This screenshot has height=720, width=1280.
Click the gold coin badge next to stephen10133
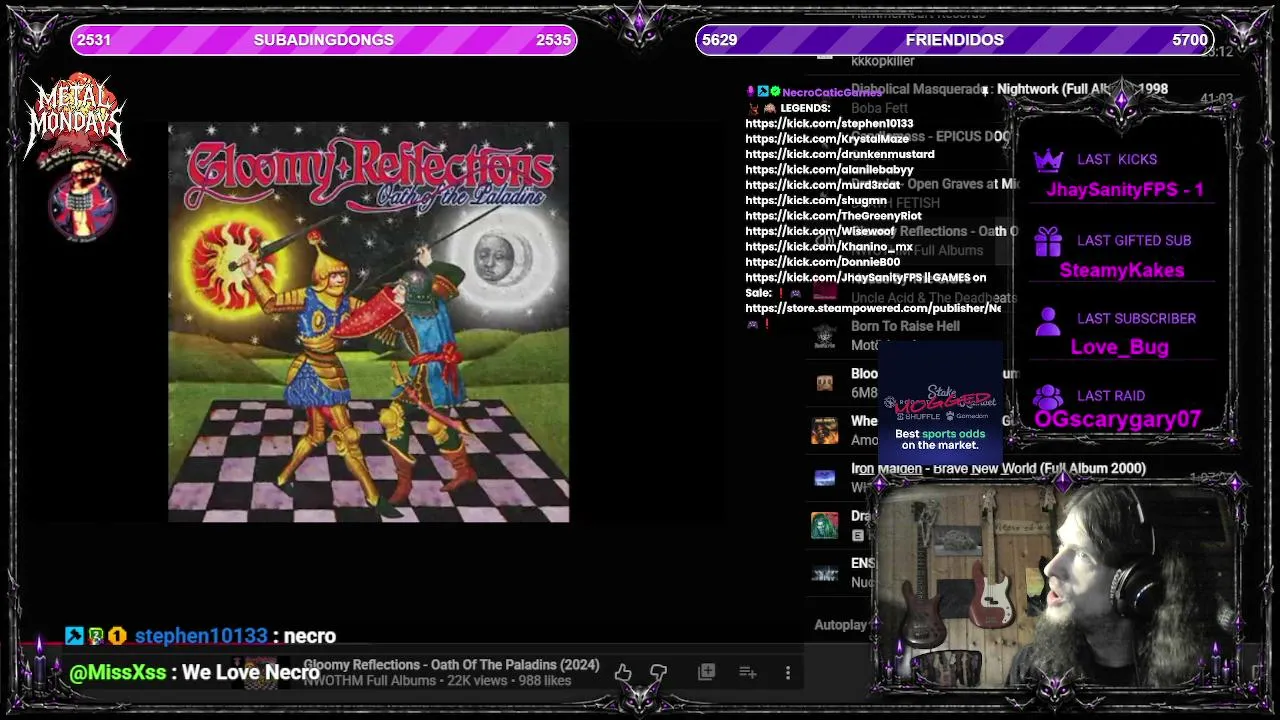click(x=117, y=635)
